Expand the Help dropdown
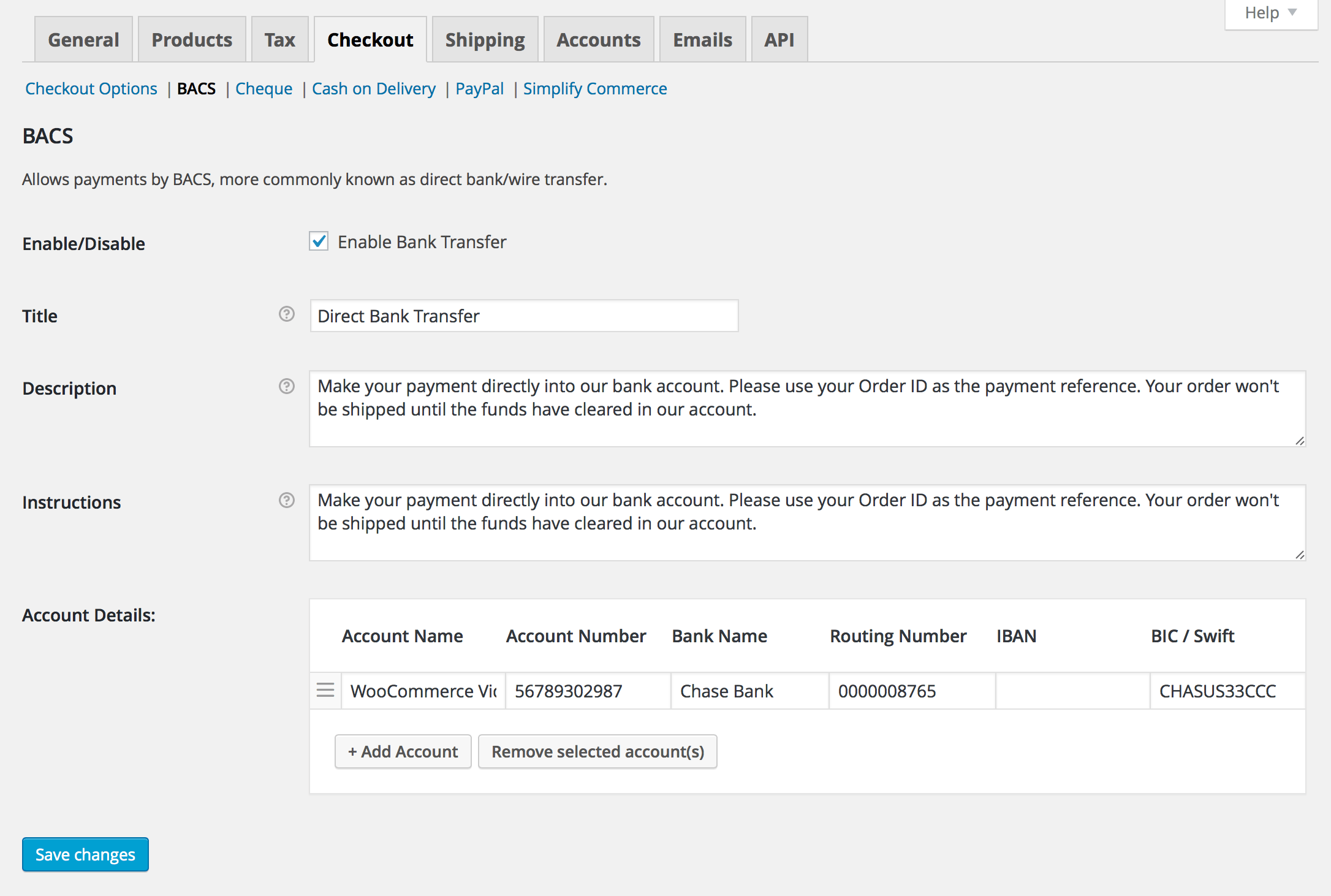This screenshot has width=1331, height=896. pos(1270,13)
